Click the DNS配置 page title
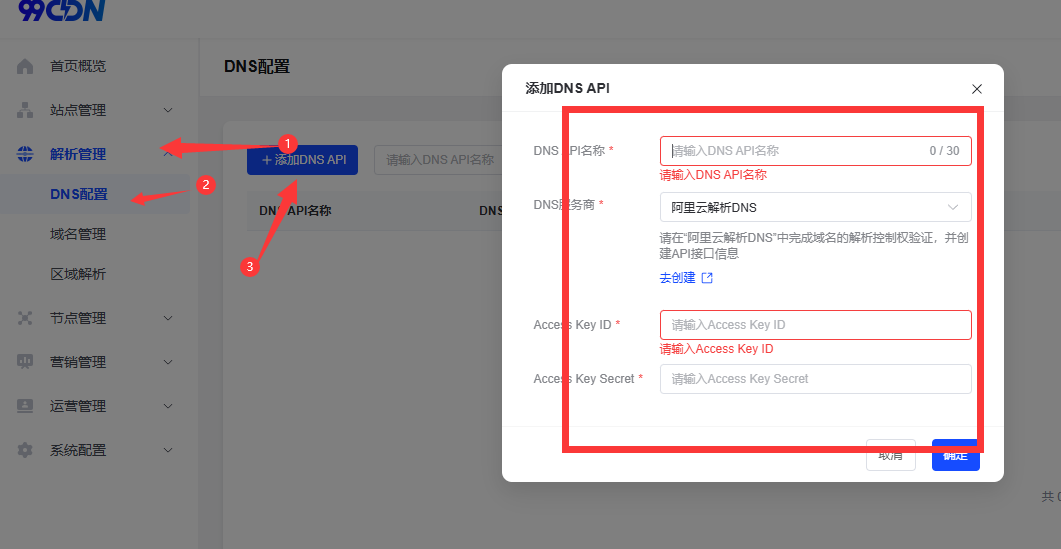Screen dimensions: 1061x549 tap(257, 66)
